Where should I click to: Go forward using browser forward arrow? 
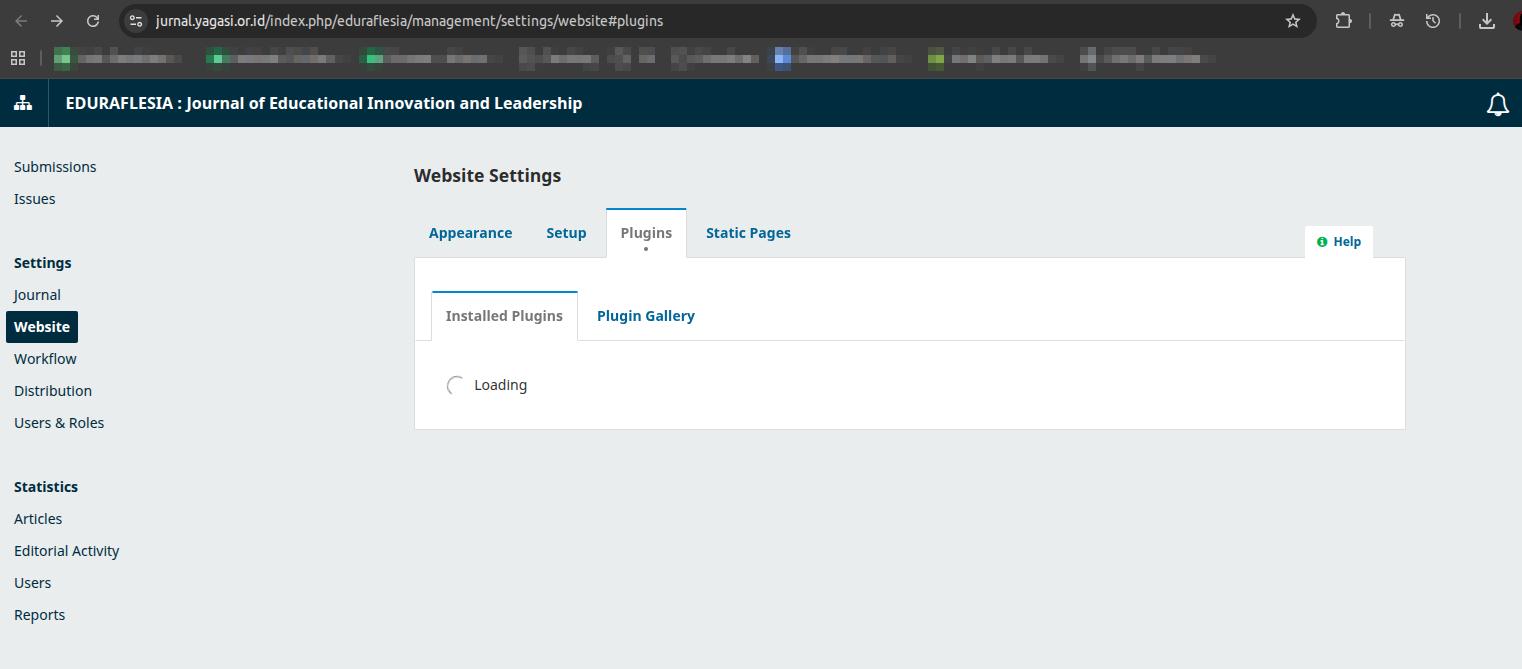57,21
